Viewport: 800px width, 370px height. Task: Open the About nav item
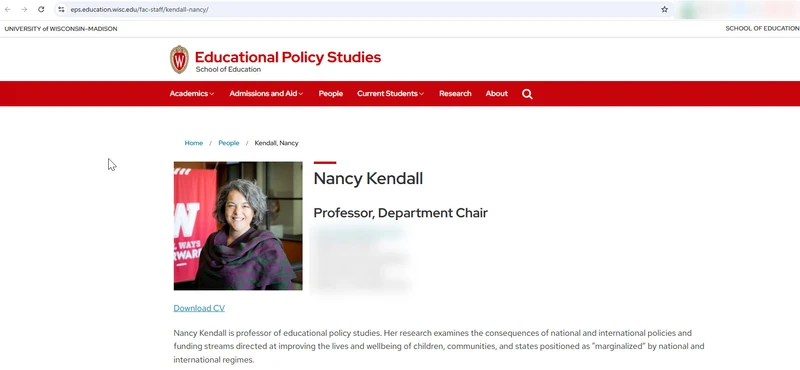(496, 93)
